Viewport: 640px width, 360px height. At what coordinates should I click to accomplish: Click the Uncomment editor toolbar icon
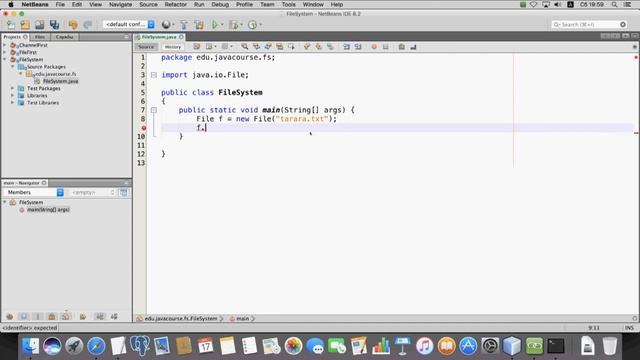[413, 47]
